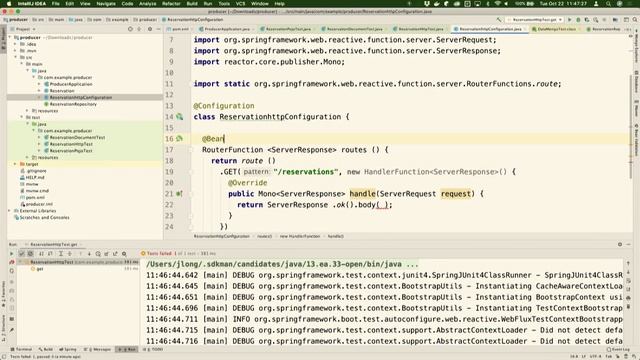640x360 pixels.
Task: Open the Build tool window button
Action: [x=46, y=349]
